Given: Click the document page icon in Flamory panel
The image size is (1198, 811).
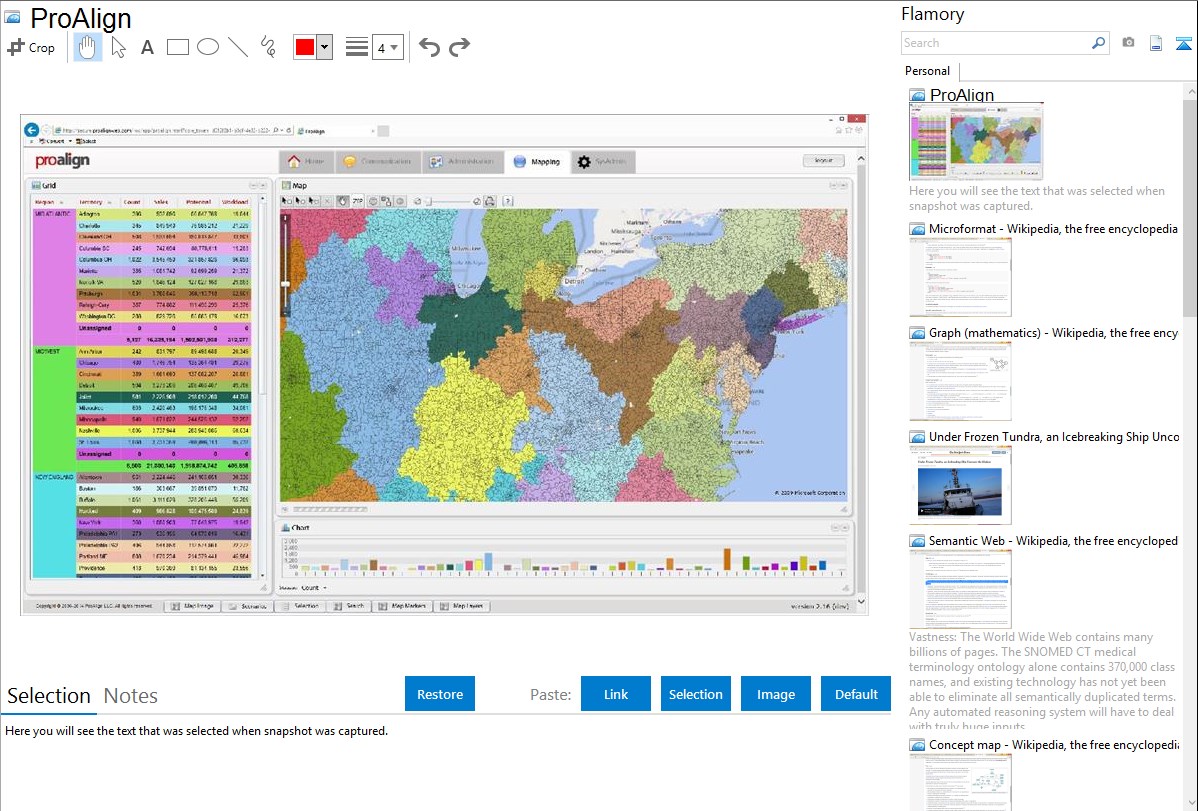Looking at the screenshot, I should 1156,43.
